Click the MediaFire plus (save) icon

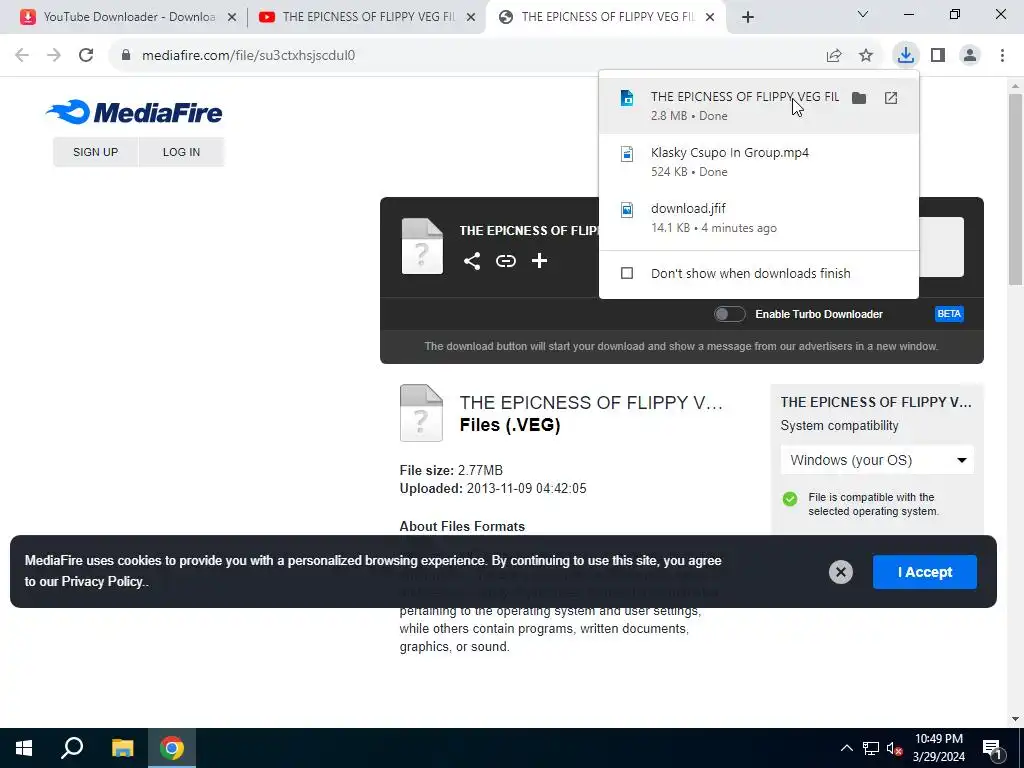tap(539, 261)
